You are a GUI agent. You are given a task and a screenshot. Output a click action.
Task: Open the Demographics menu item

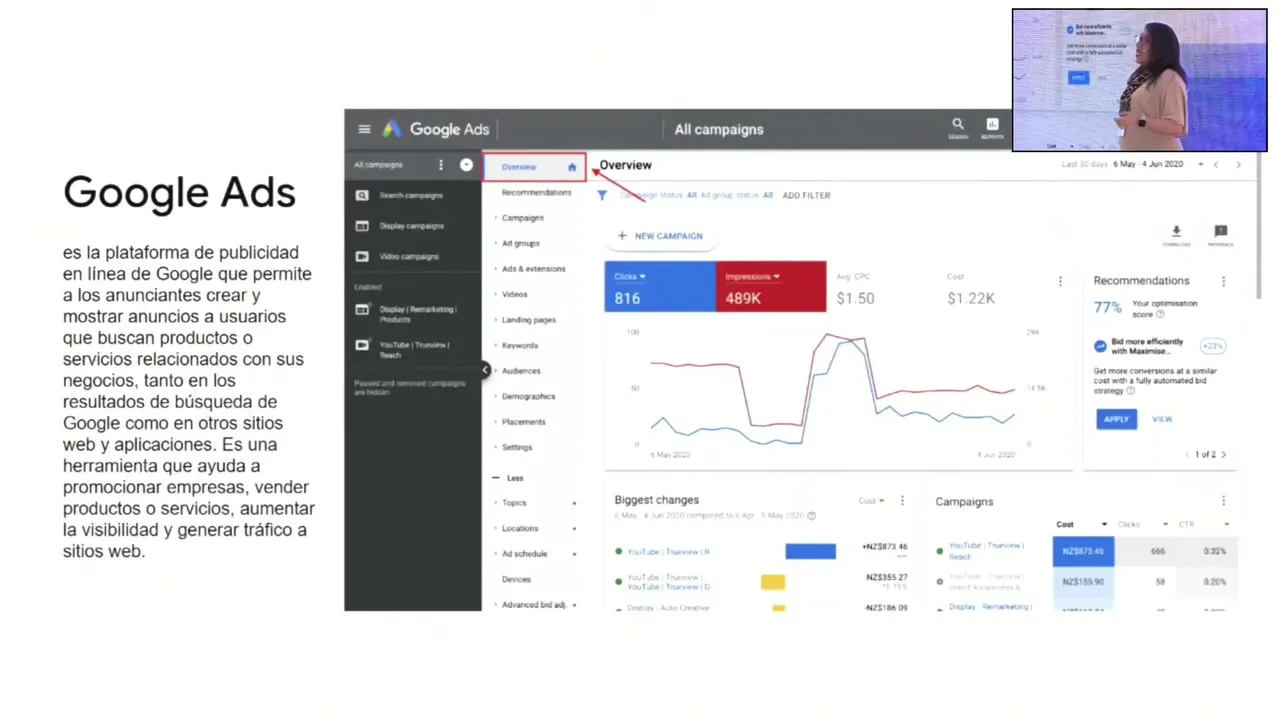point(528,396)
